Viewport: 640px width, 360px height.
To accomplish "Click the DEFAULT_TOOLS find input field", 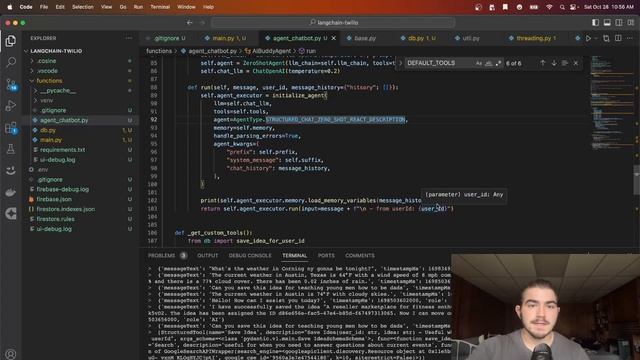I will click(439, 63).
